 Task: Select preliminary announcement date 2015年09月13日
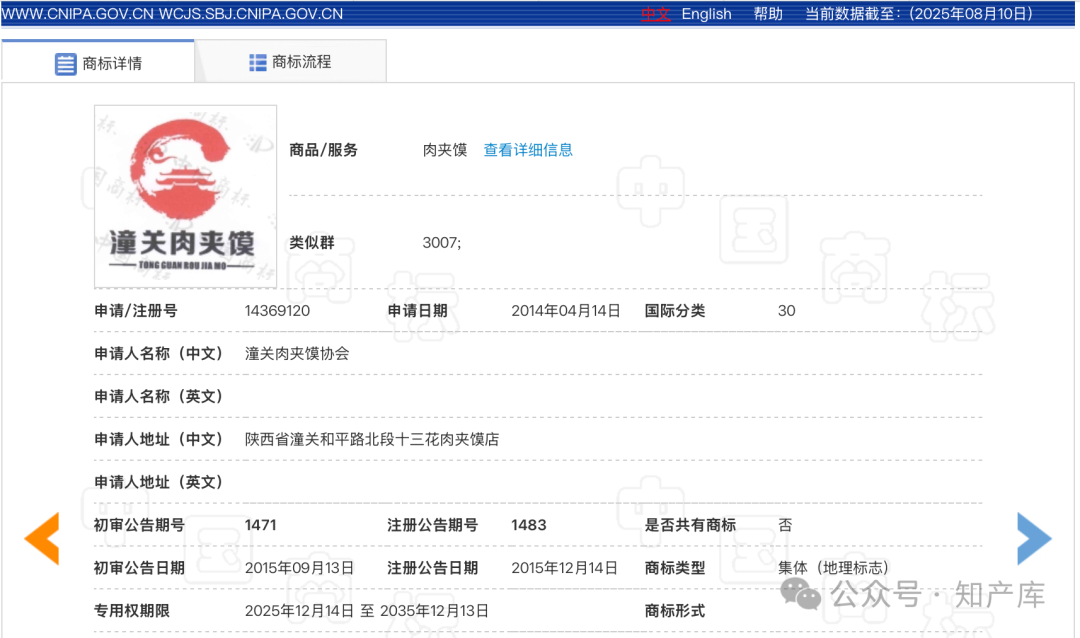[x=299, y=568]
